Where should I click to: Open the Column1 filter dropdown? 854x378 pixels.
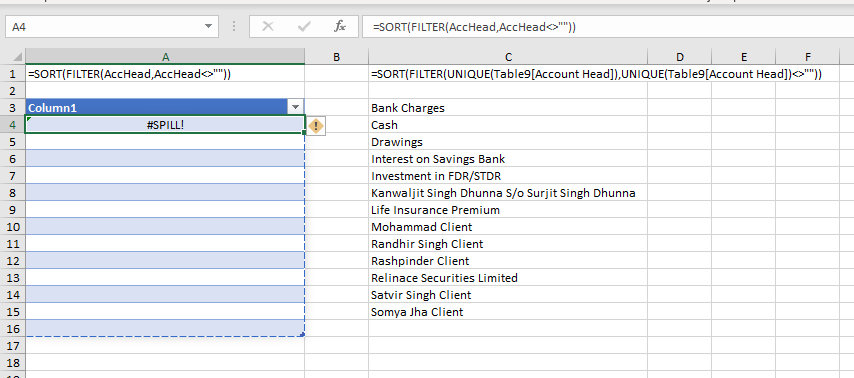295,107
